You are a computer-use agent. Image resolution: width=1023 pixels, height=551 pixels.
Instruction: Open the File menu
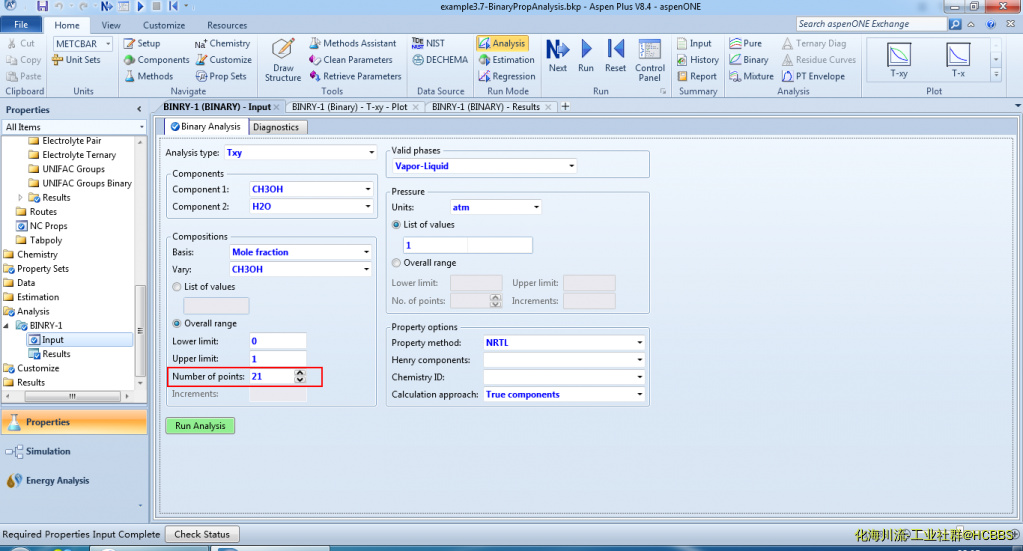[21, 25]
